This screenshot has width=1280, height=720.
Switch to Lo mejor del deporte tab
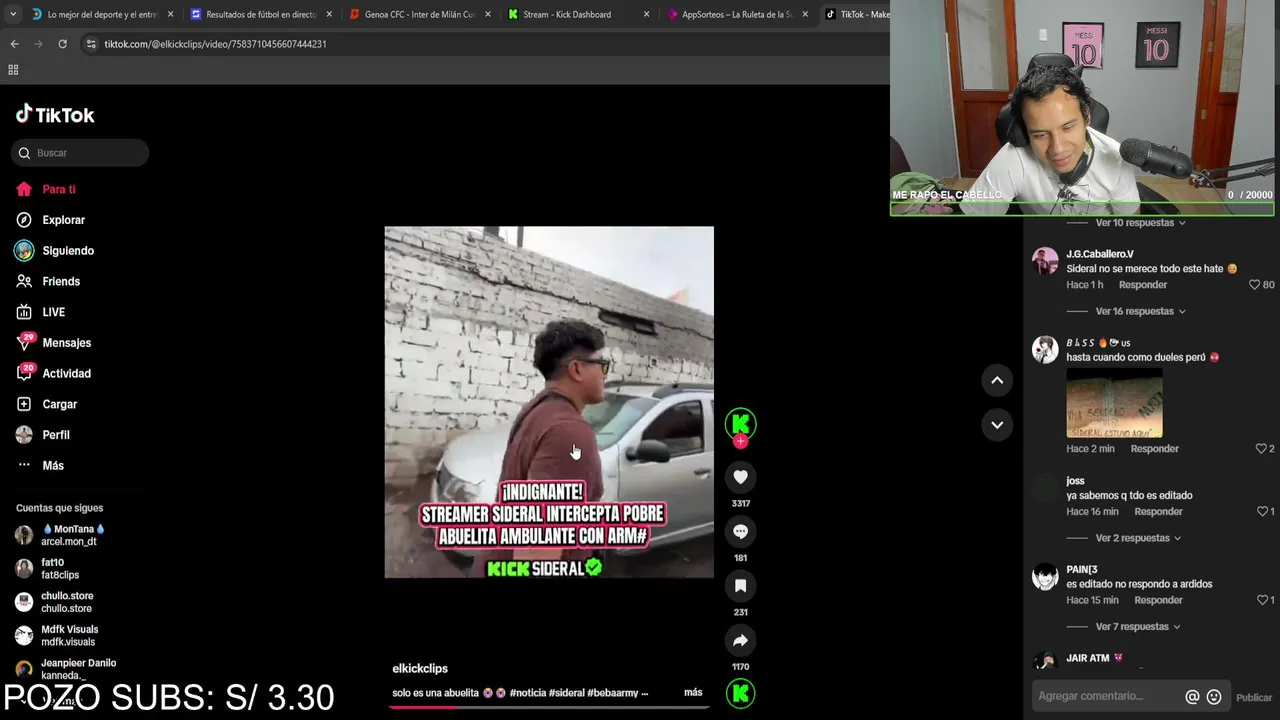tap(102, 15)
